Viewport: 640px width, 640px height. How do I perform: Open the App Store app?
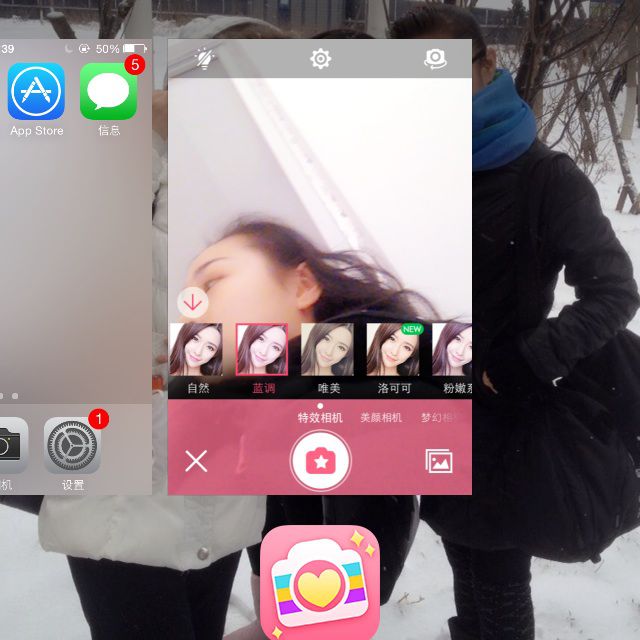tap(36, 92)
